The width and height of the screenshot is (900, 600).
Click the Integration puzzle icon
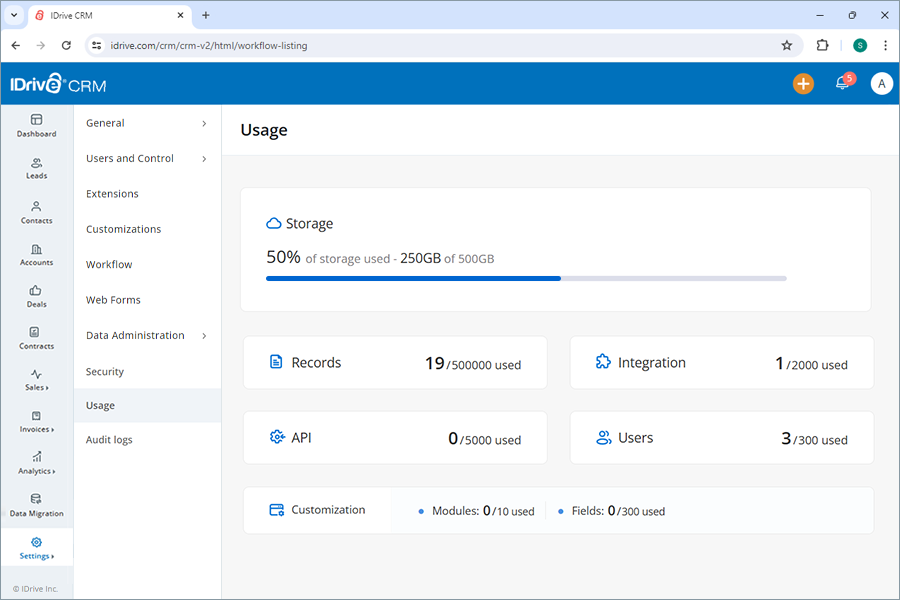(x=602, y=362)
